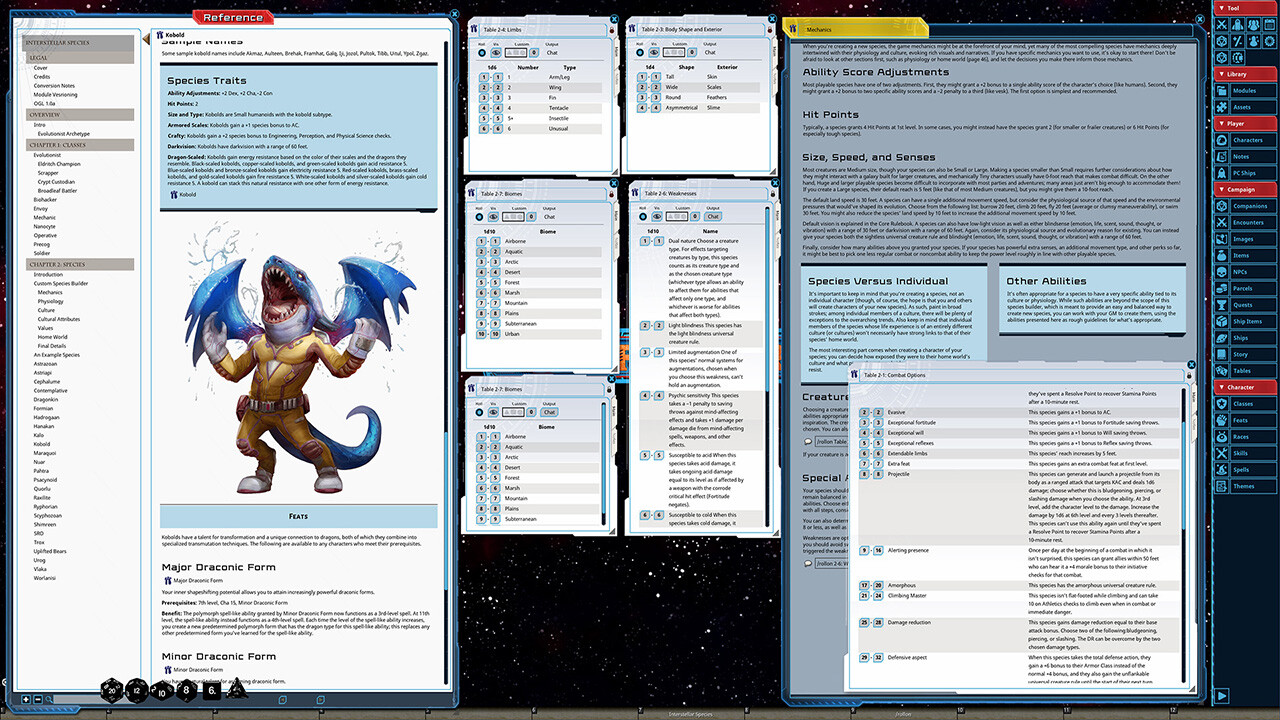Click the Reference tab header
This screenshot has height=720, width=1280.
(232, 17)
